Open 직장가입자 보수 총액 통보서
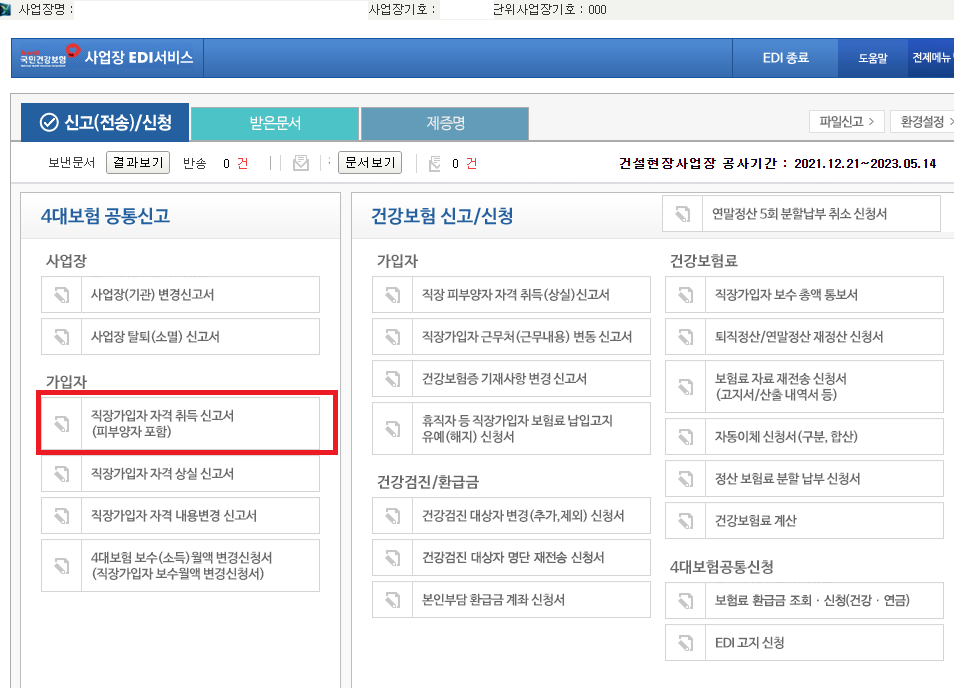Image resolution: width=954 pixels, height=688 pixels. [x=804, y=295]
